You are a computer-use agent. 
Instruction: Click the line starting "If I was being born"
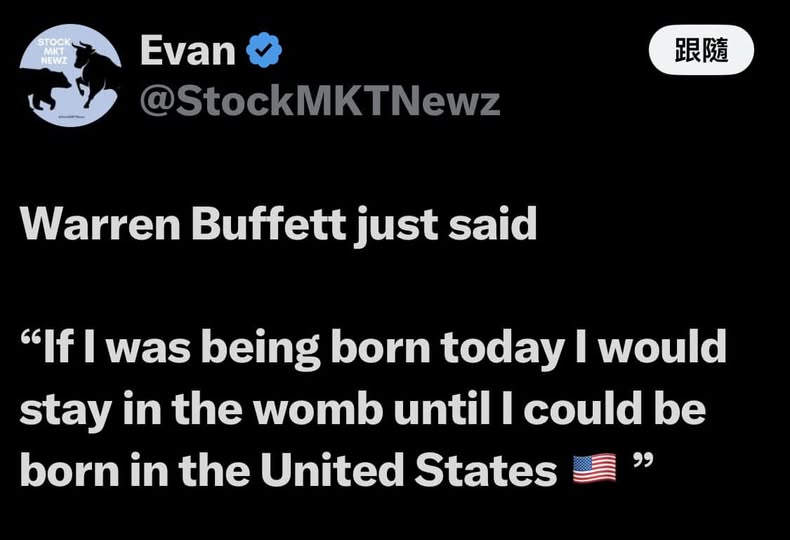click(373, 350)
